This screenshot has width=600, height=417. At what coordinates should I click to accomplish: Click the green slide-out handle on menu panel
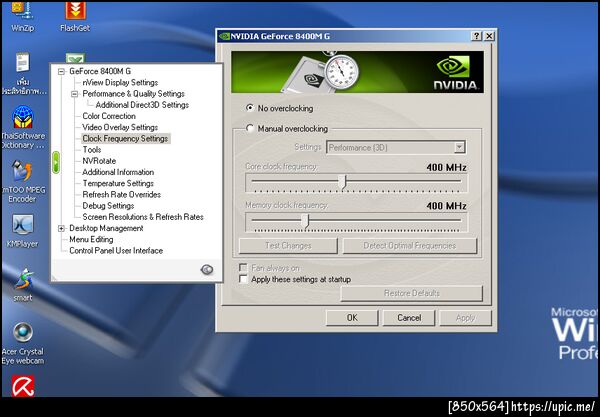pos(56,162)
